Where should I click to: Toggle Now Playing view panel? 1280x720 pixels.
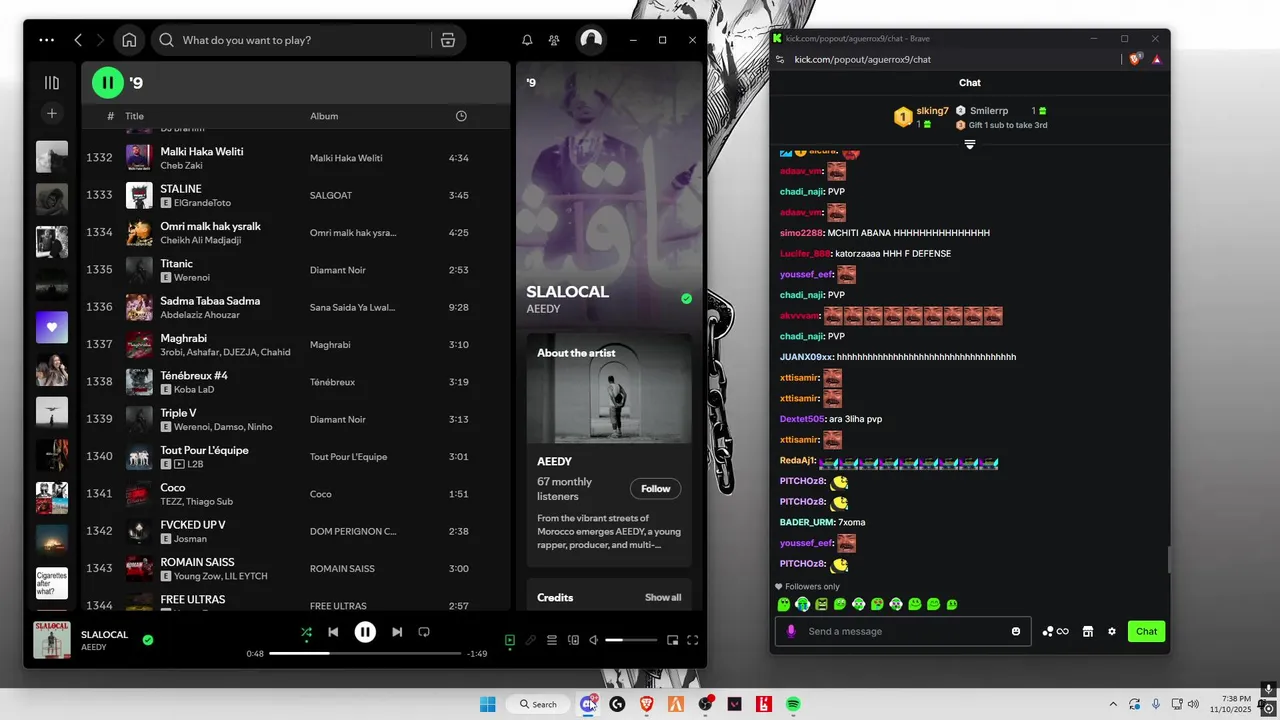(x=510, y=640)
